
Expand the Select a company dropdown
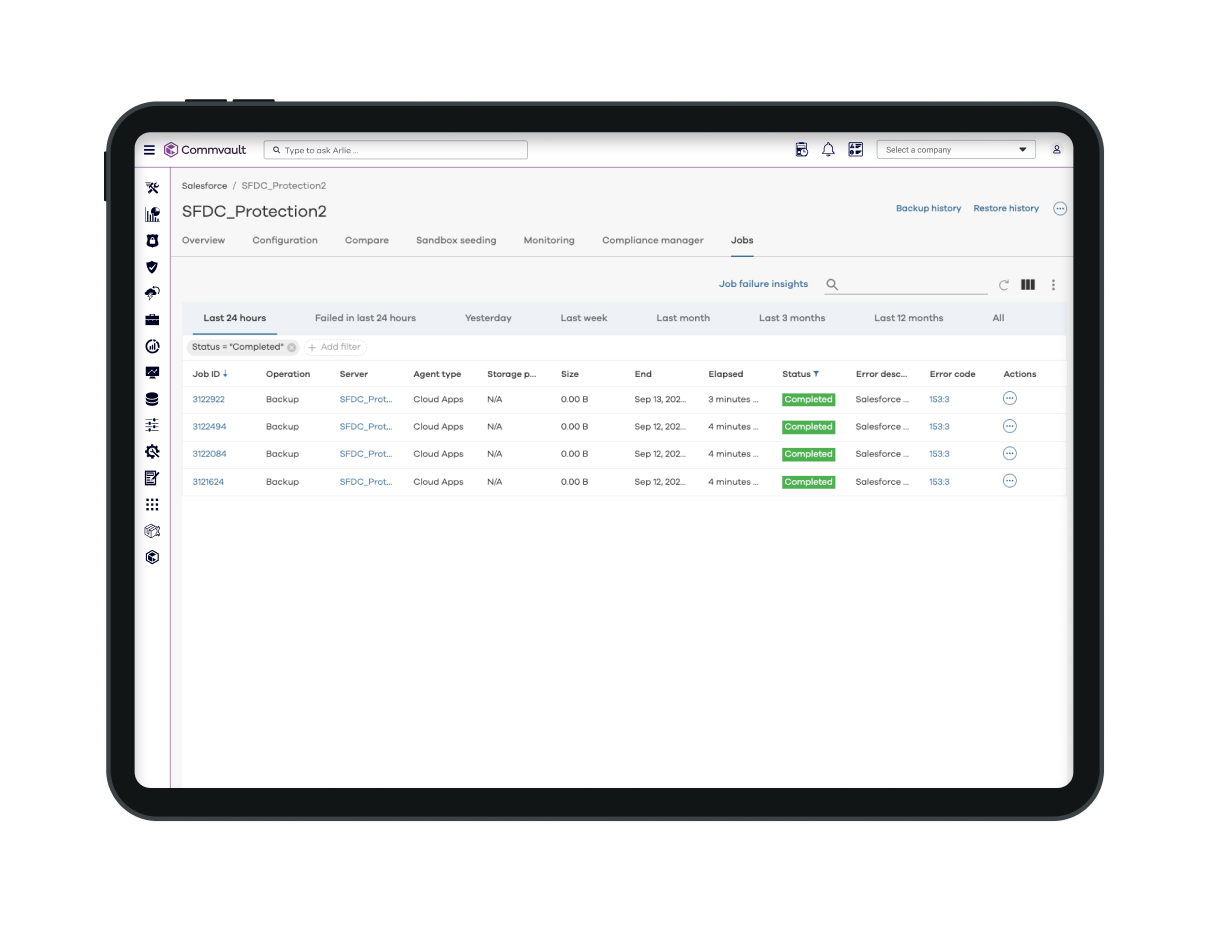click(955, 150)
